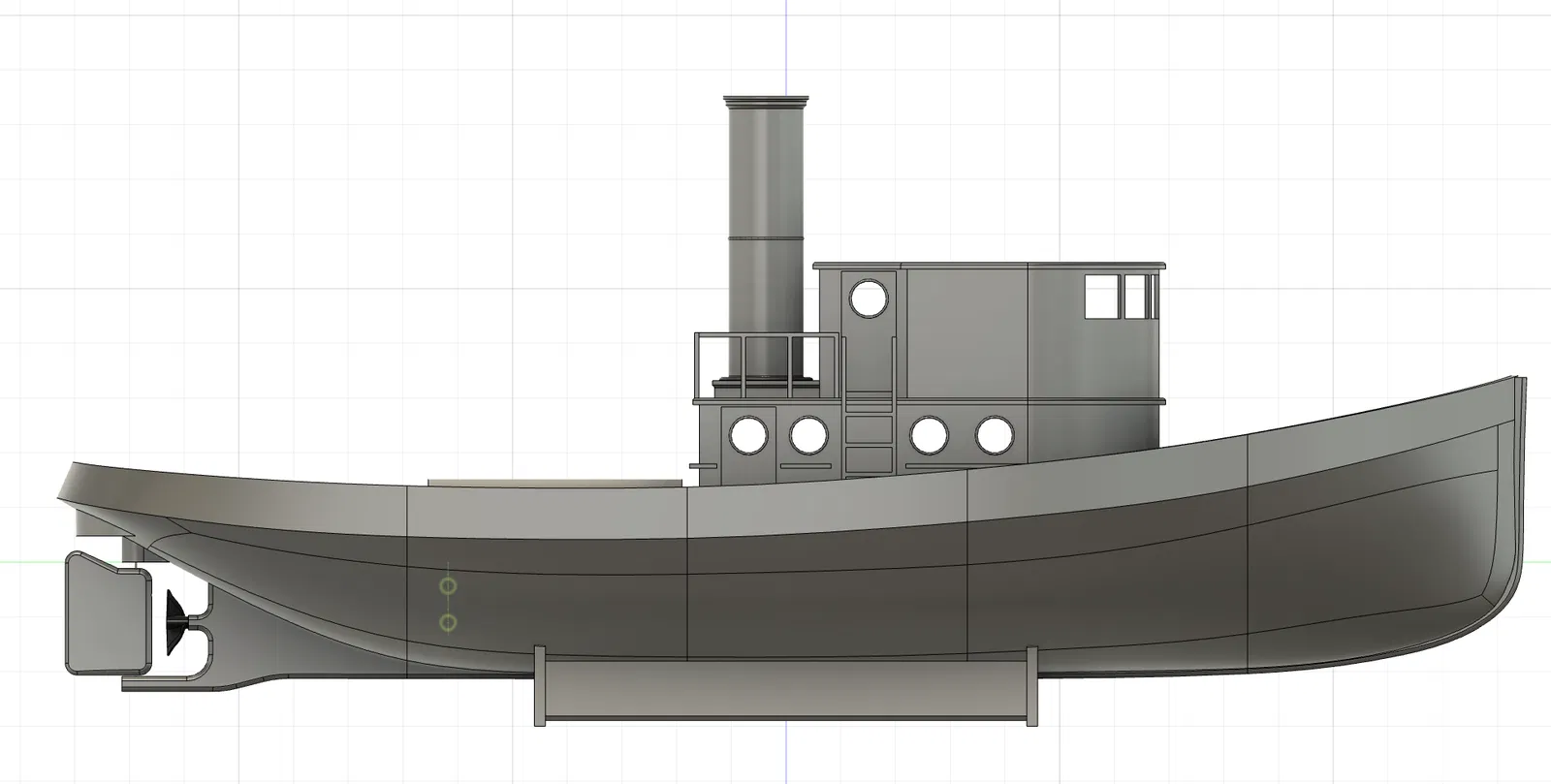Select the flared cap atop the funnel
The width and height of the screenshot is (1551, 784).
click(766, 101)
